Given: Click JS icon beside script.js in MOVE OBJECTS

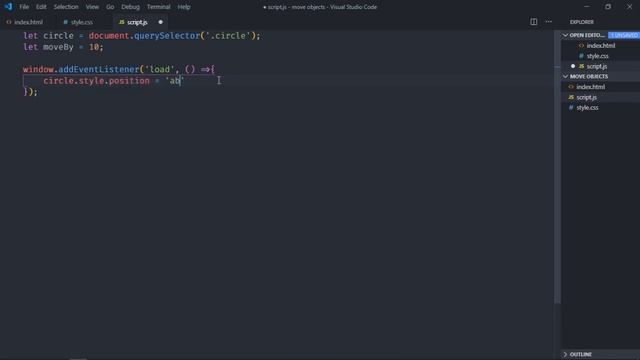Looking at the screenshot, I should (571, 97).
